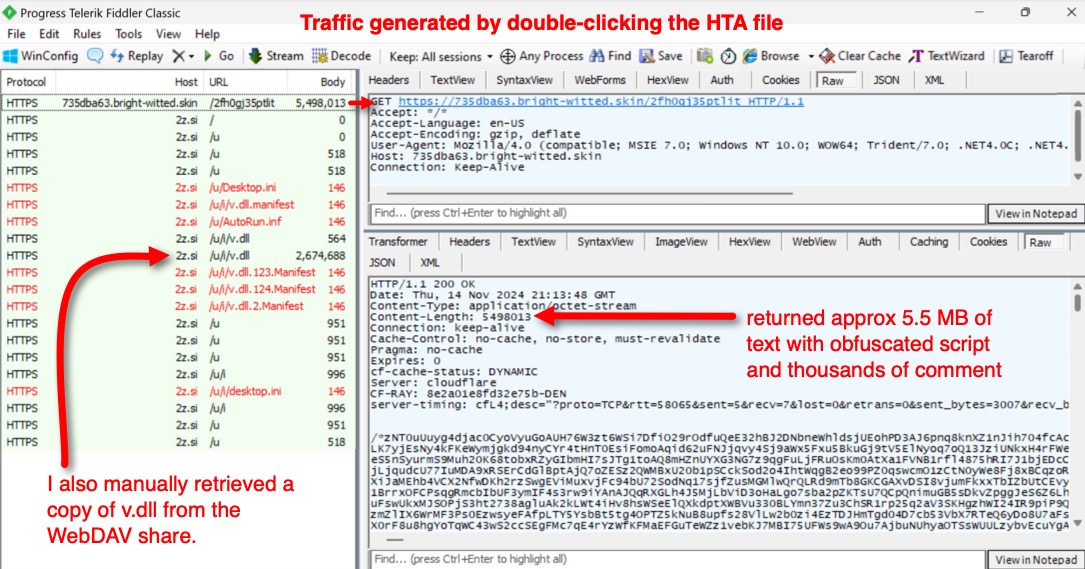Open the Tools menu

click(x=129, y=34)
